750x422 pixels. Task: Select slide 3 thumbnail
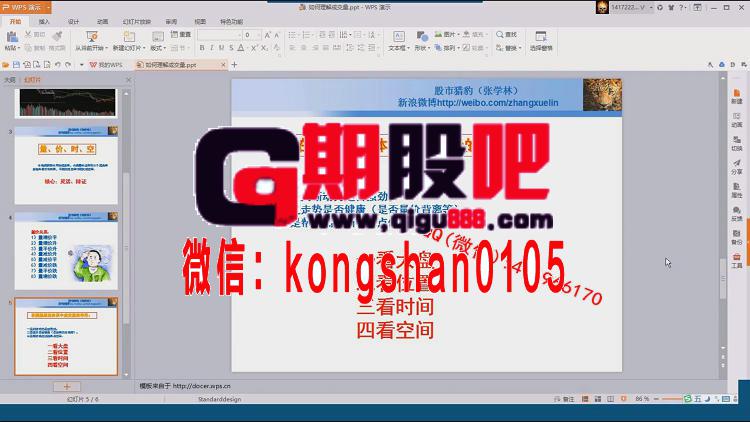[x=66, y=165]
